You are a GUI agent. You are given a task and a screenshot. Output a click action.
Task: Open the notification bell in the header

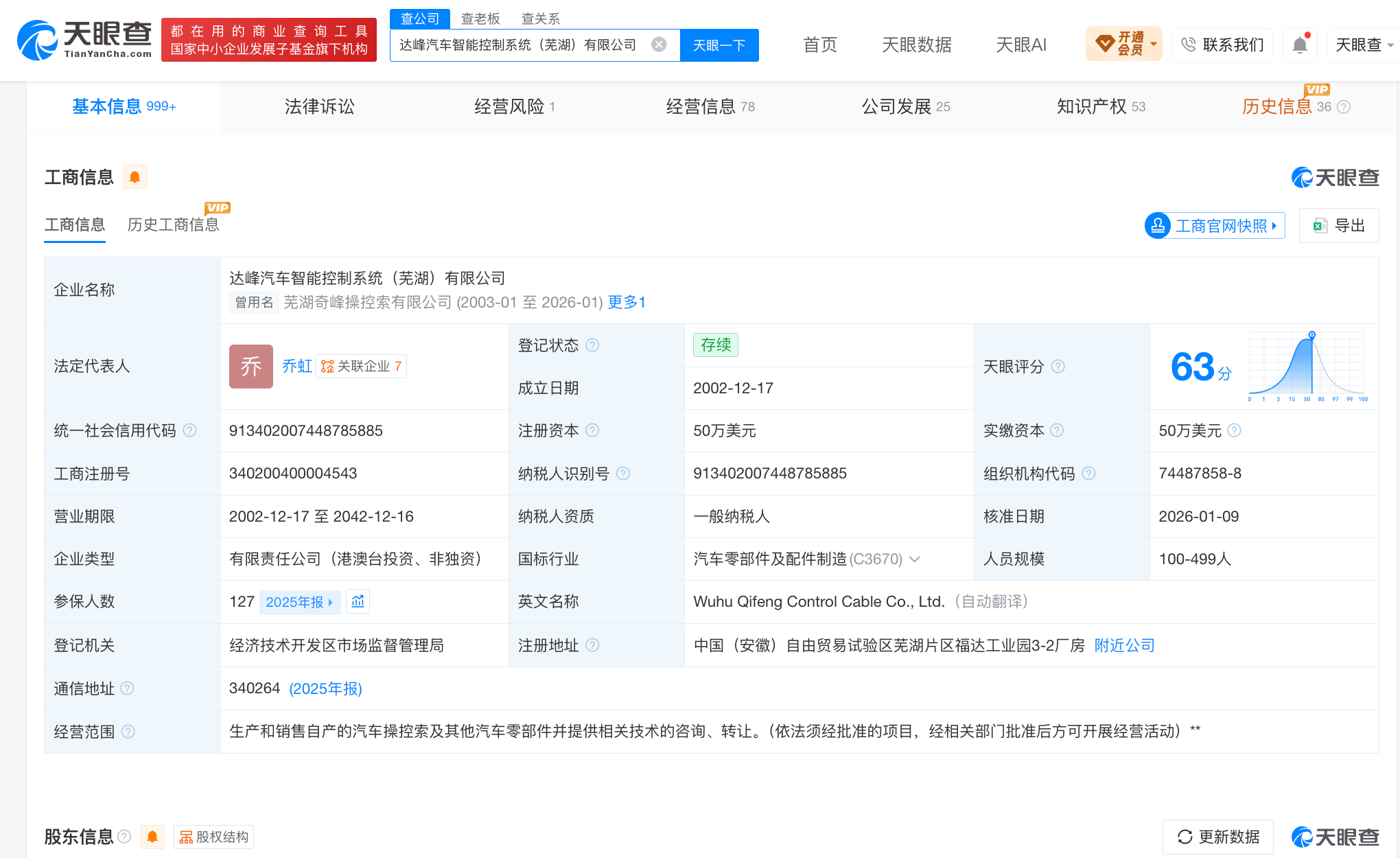point(1300,45)
